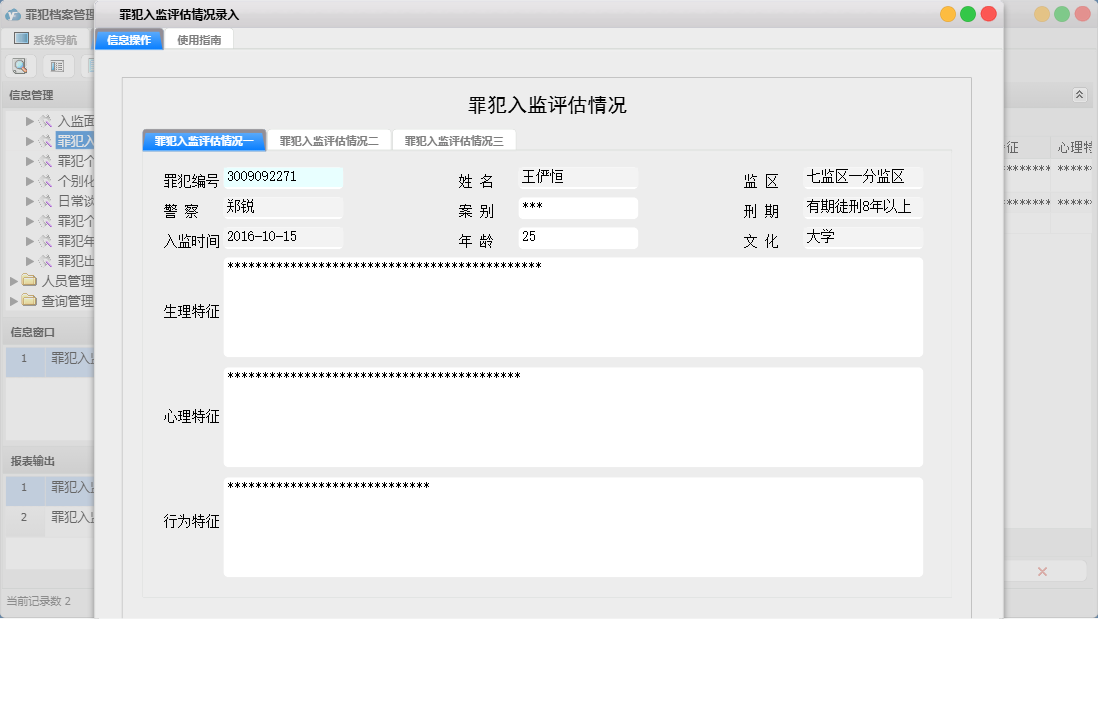The height and width of the screenshot is (705, 1098).
Task: Click the 查询管理 folder icon
Action: tap(30, 301)
